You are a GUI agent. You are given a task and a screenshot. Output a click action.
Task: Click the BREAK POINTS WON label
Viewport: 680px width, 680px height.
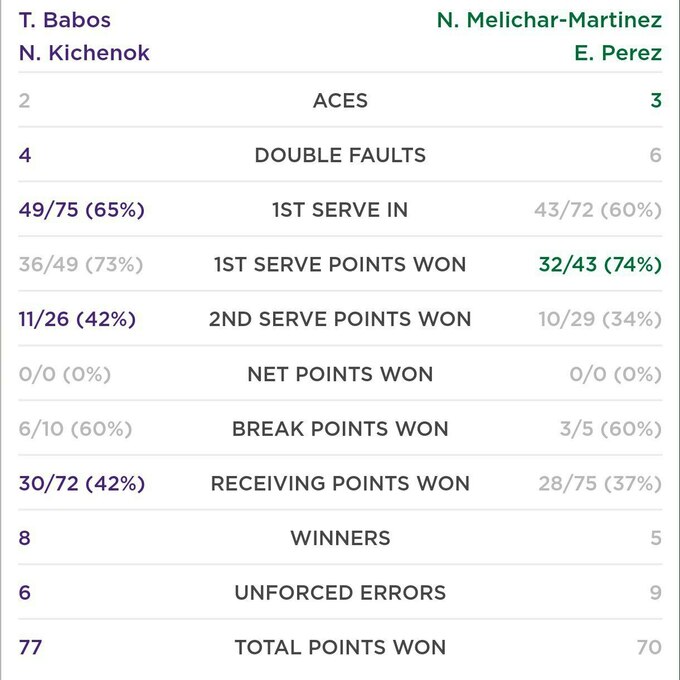coord(340,429)
